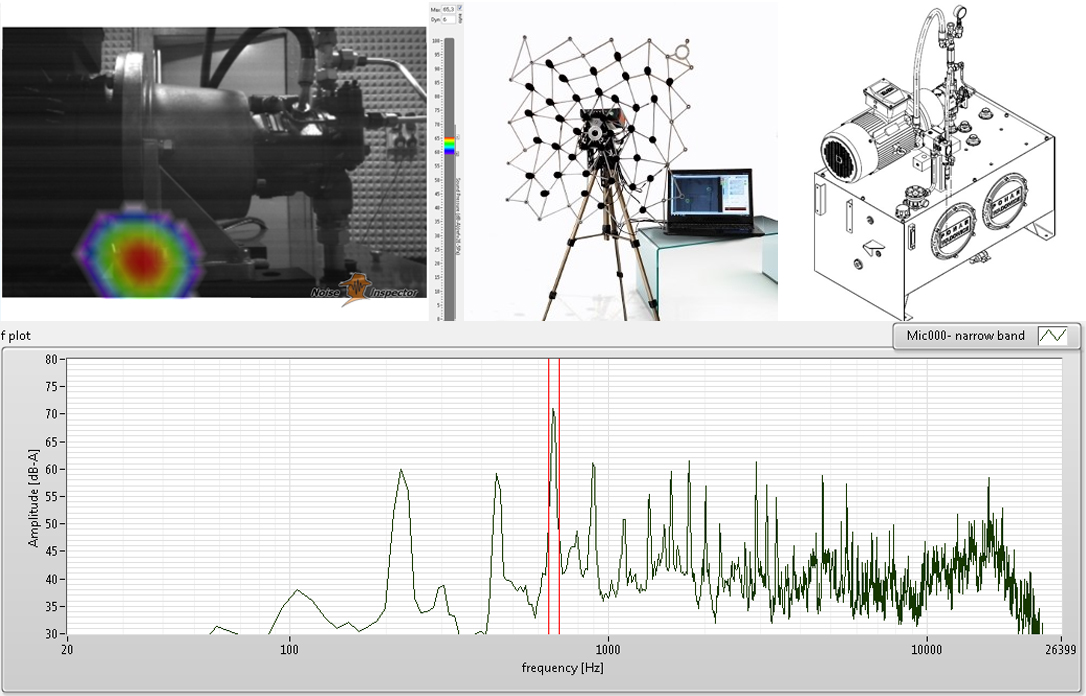Click the 20 minimum frequency axis value
The width and height of the screenshot is (1086, 696).
66,650
